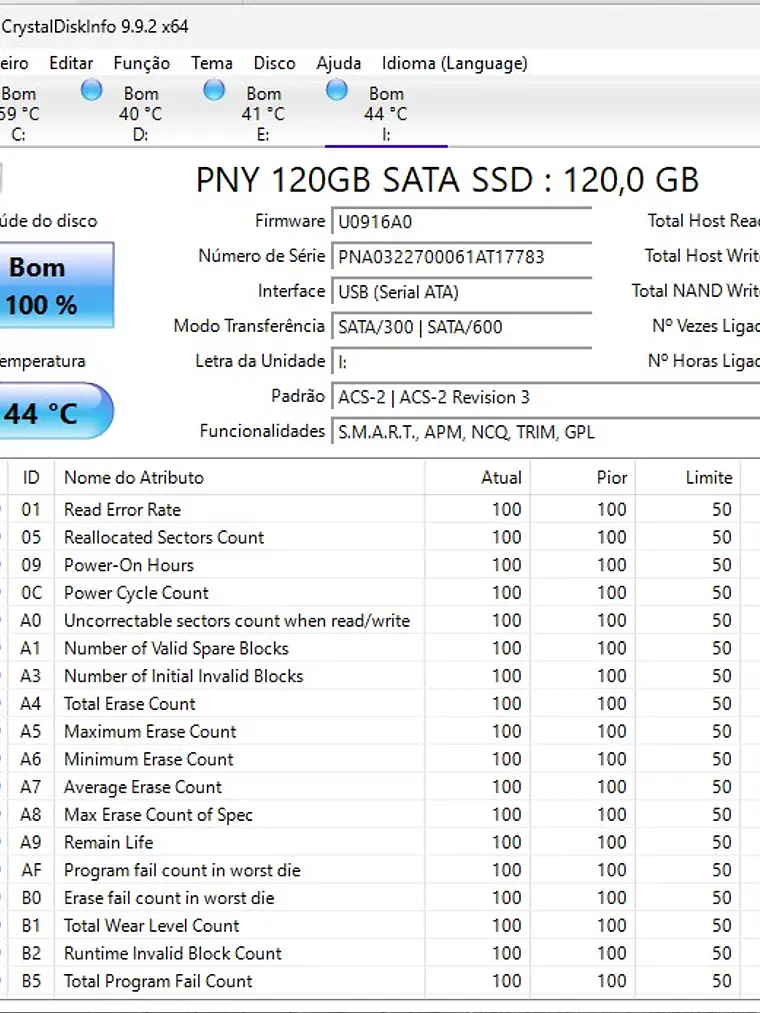Select the Total Erase Count row

[380, 704]
